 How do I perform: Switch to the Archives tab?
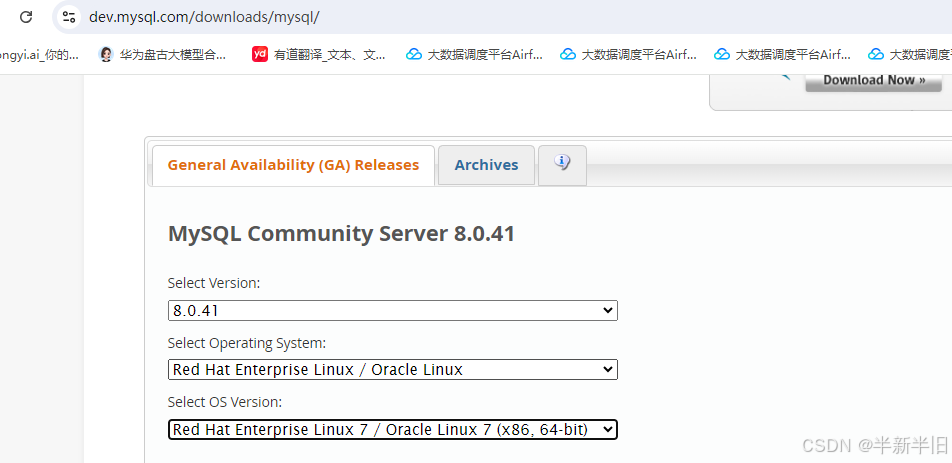click(x=486, y=165)
